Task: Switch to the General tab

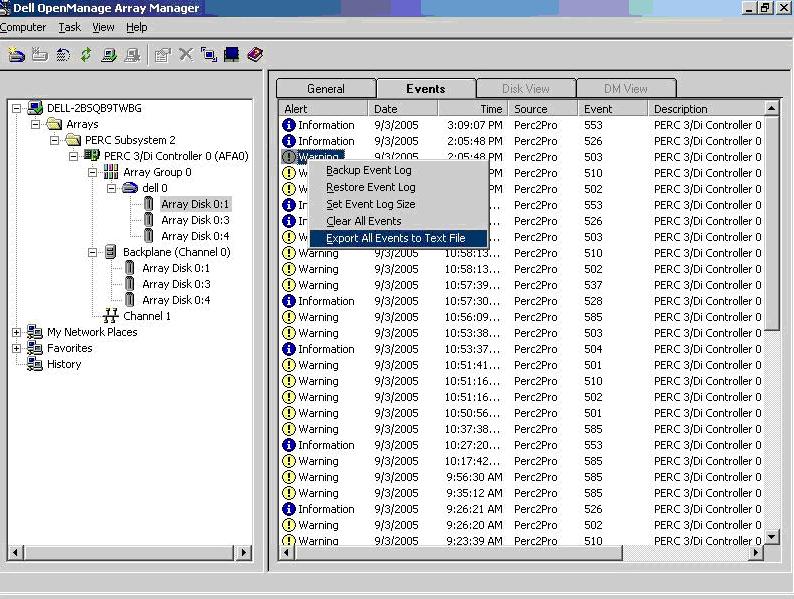Action: click(x=326, y=89)
